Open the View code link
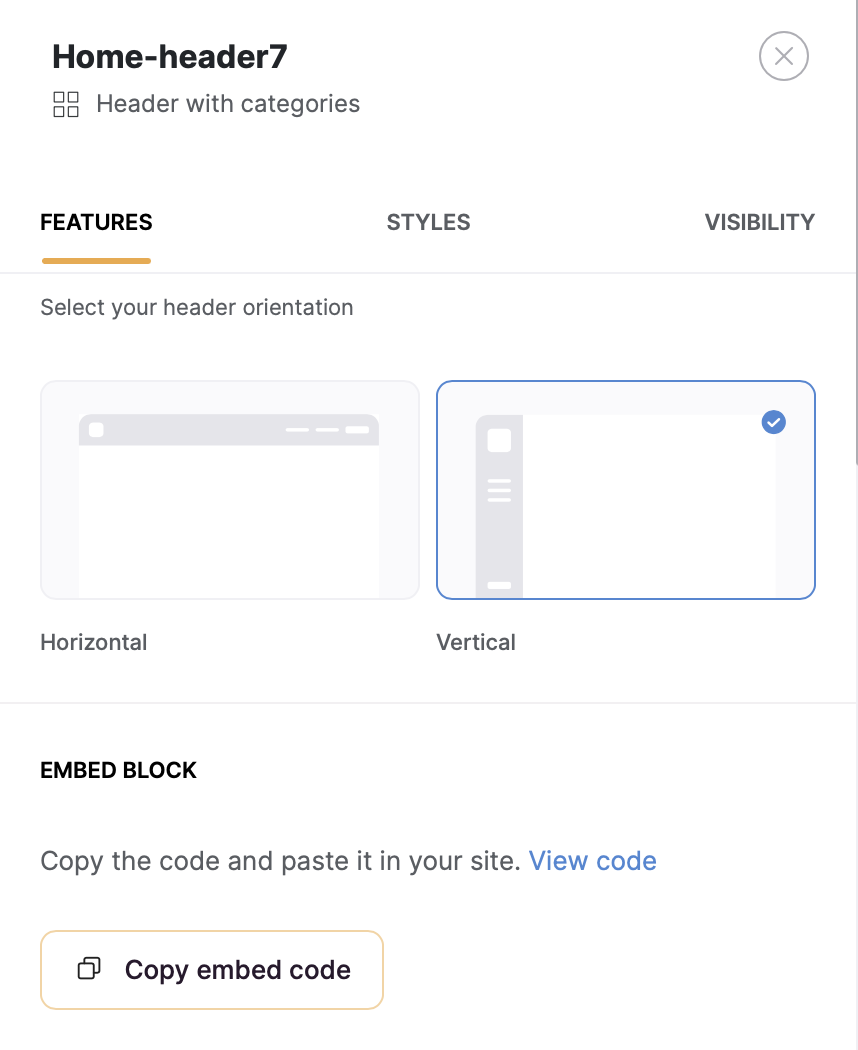 pos(593,861)
